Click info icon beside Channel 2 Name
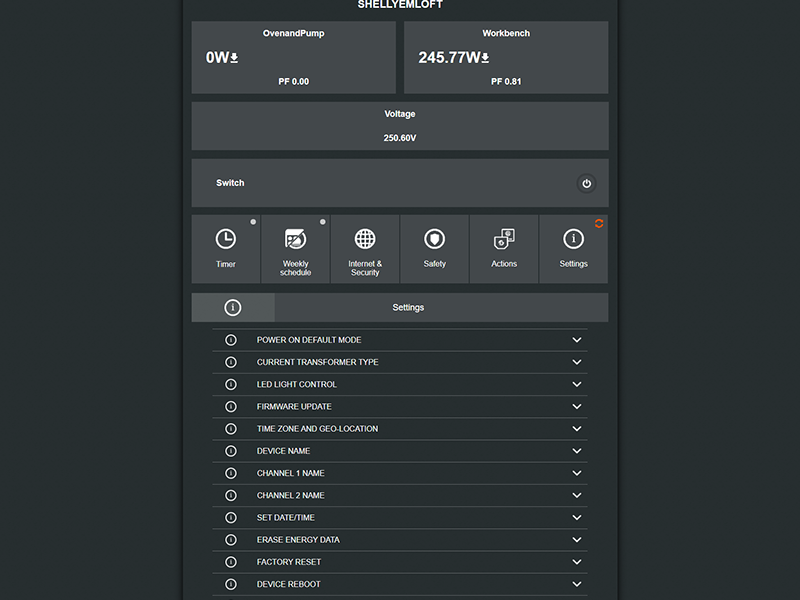Image resolution: width=800 pixels, height=600 pixels. 231,495
